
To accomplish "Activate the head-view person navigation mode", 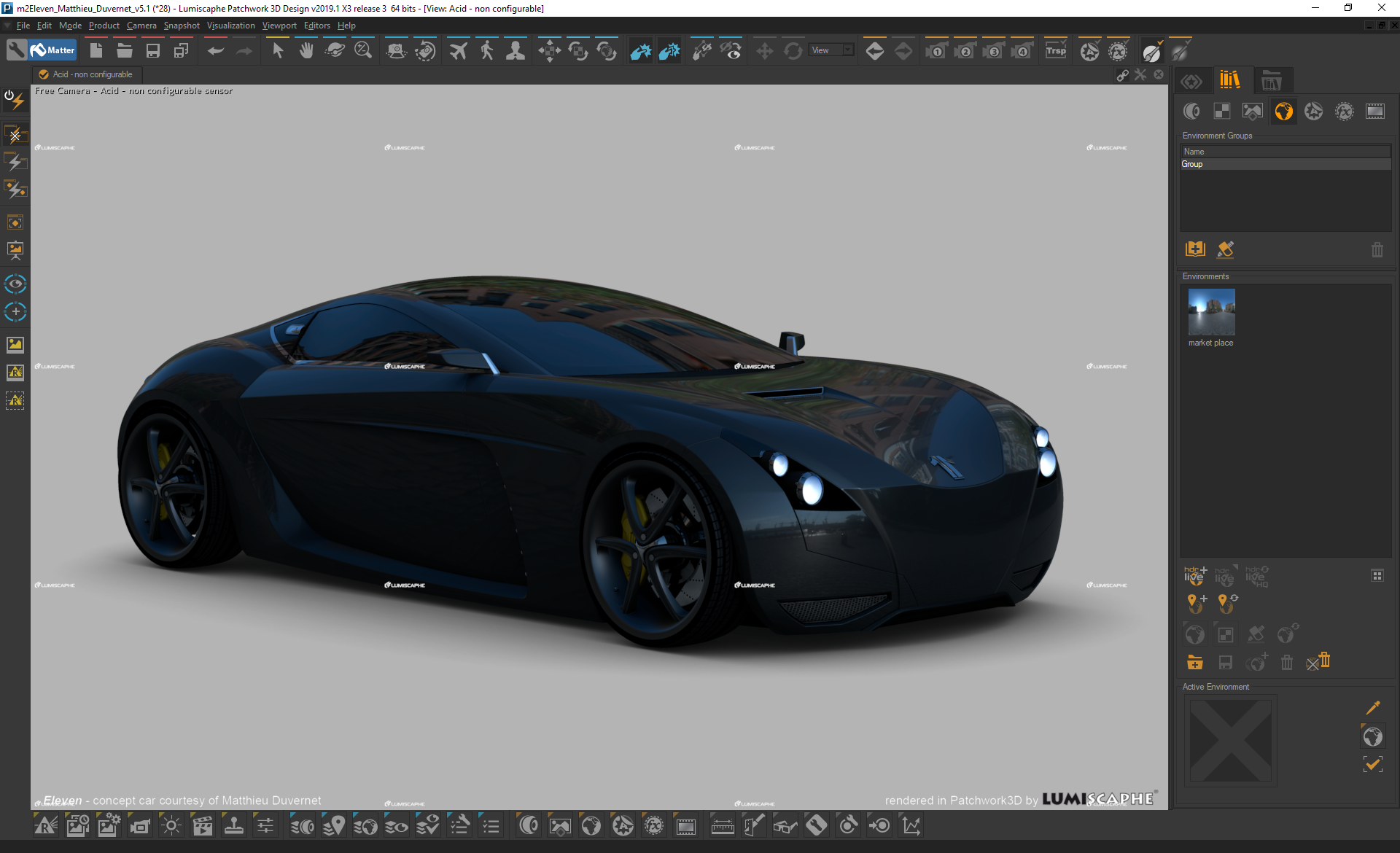I will (x=516, y=50).
